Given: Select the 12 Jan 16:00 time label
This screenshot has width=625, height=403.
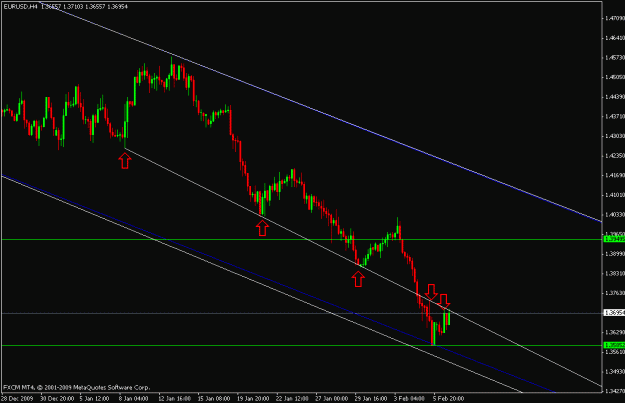Looking at the screenshot, I should [174, 398].
